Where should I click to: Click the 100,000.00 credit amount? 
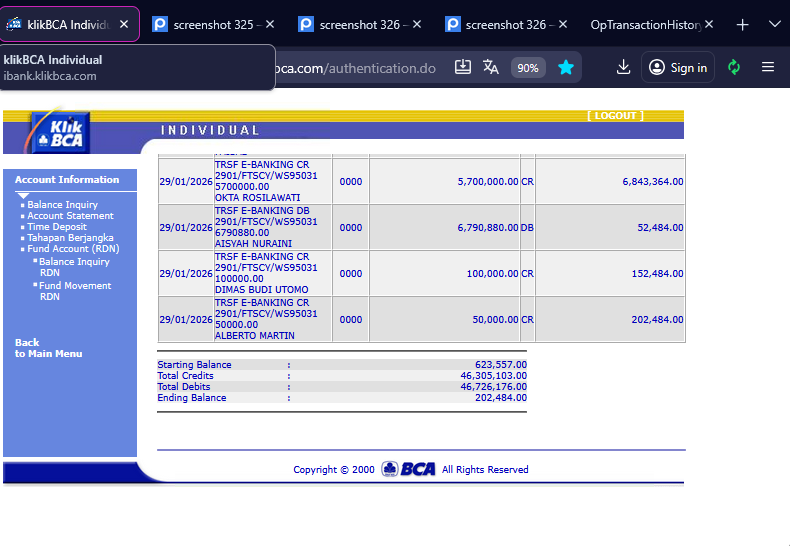tap(492, 274)
